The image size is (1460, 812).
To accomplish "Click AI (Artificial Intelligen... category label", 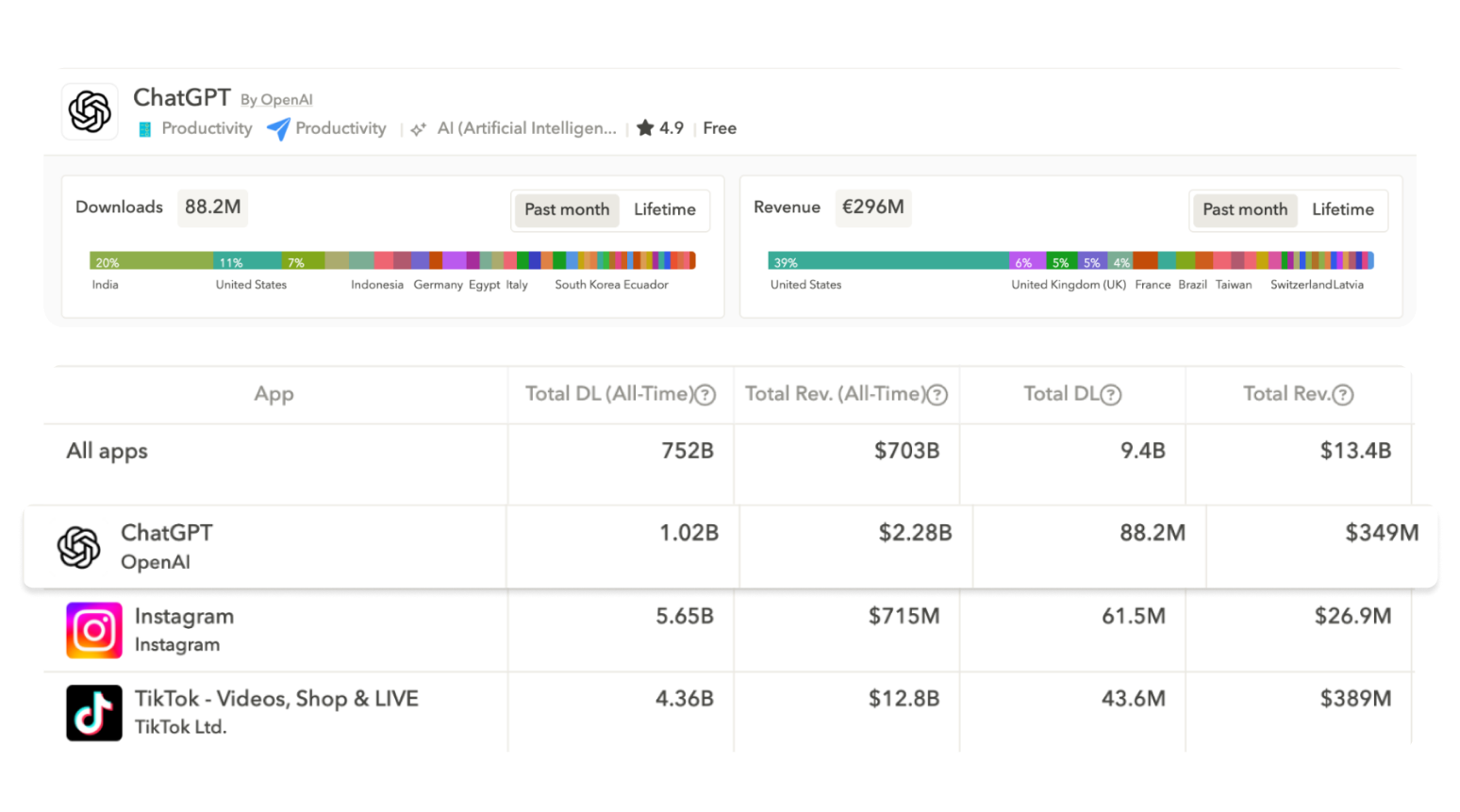I will [526, 128].
